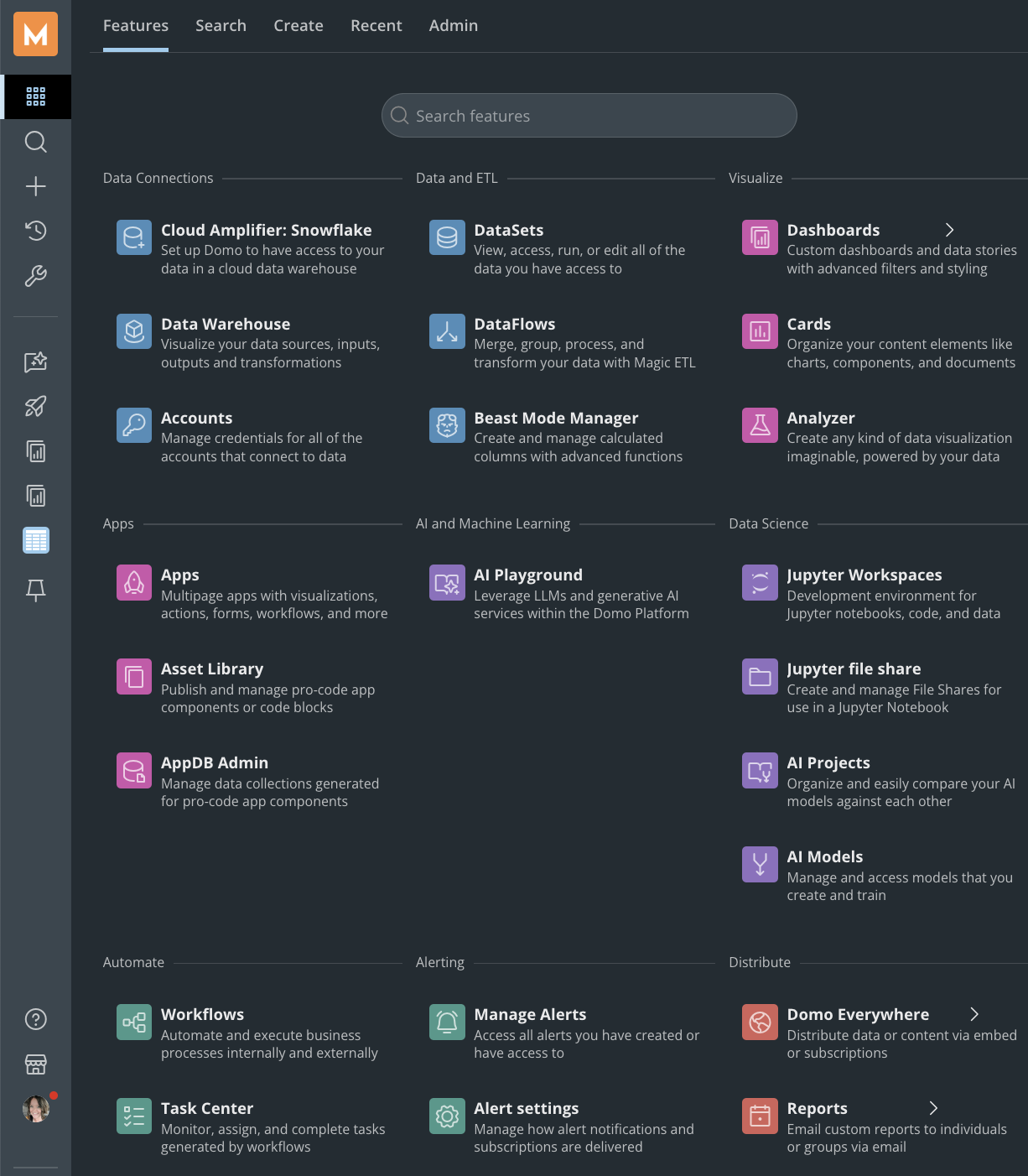Open the Cloud Amplifier: Snowflake link

pyautogui.click(x=267, y=230)
